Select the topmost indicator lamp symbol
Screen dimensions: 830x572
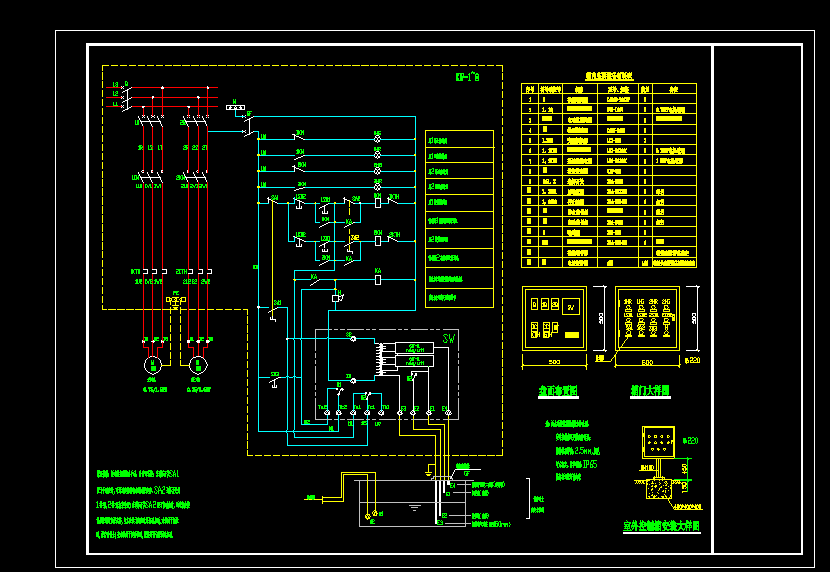(377, 139)
